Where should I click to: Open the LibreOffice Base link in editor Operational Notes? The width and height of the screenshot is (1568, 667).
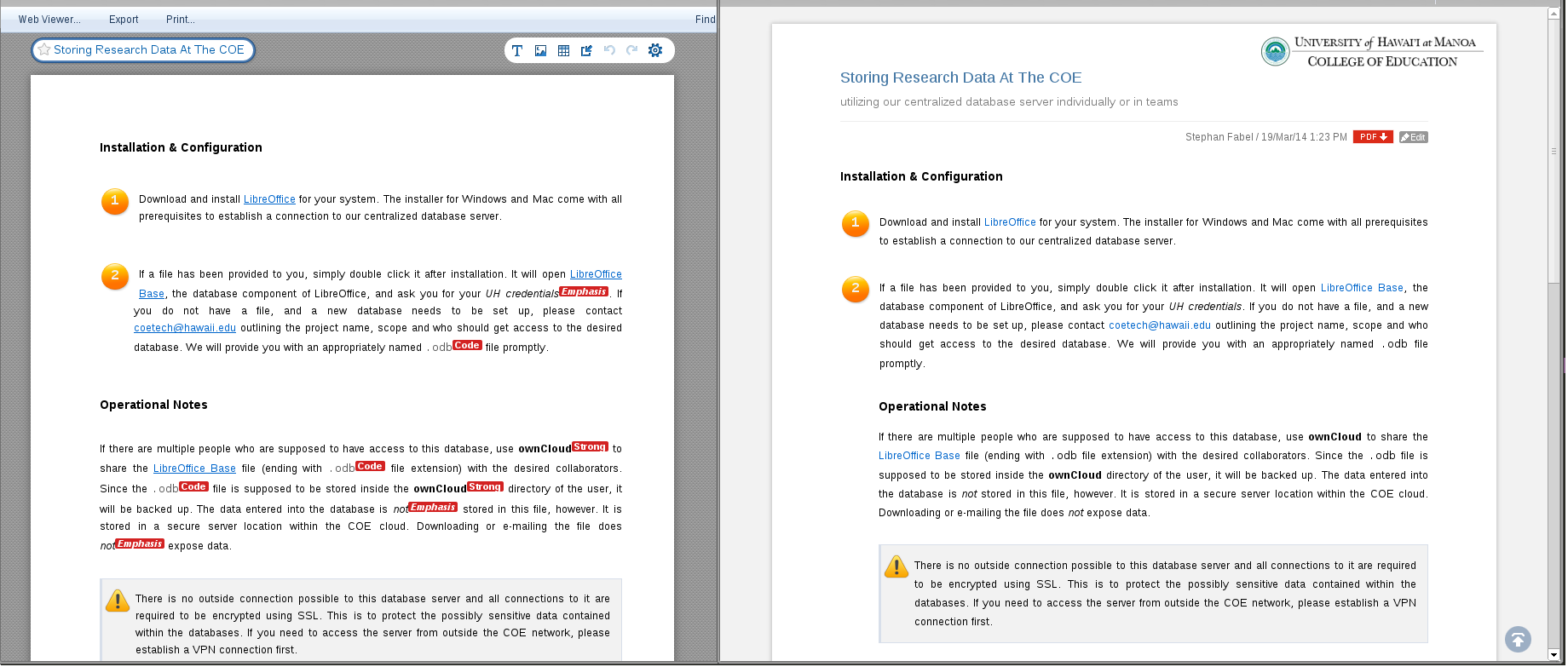[194, 469]
